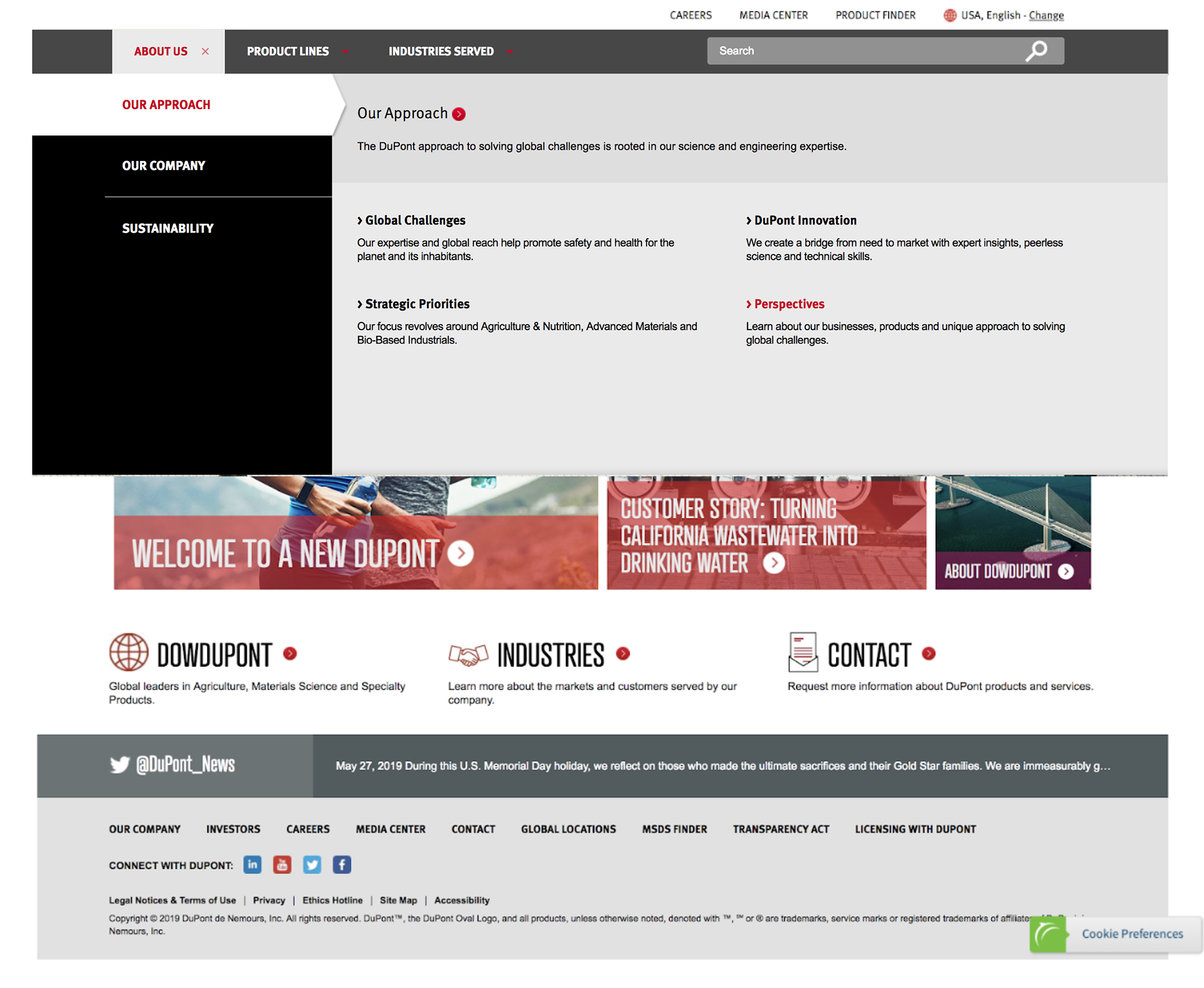Click the DowDuPont globe icon
This screenshot has width=1204, height=988.
click(129, 652)
